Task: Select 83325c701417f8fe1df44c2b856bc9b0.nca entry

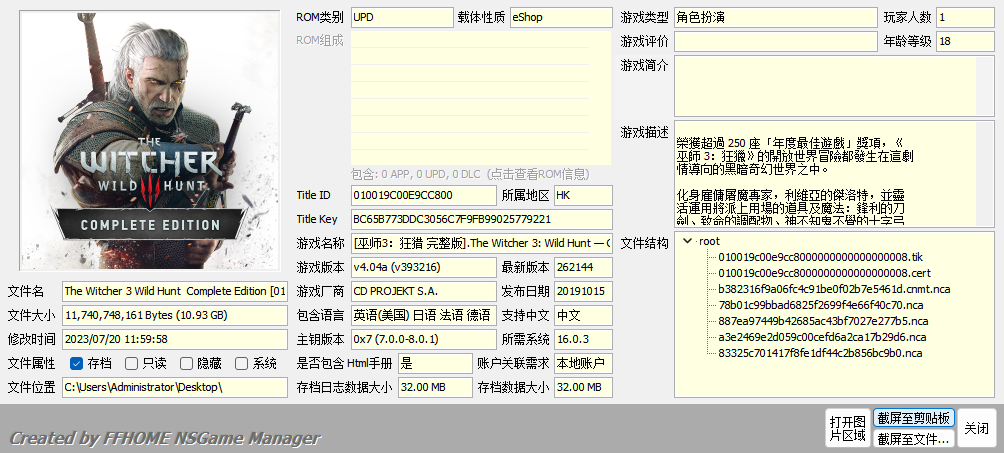Action: (x=820, y=353)
